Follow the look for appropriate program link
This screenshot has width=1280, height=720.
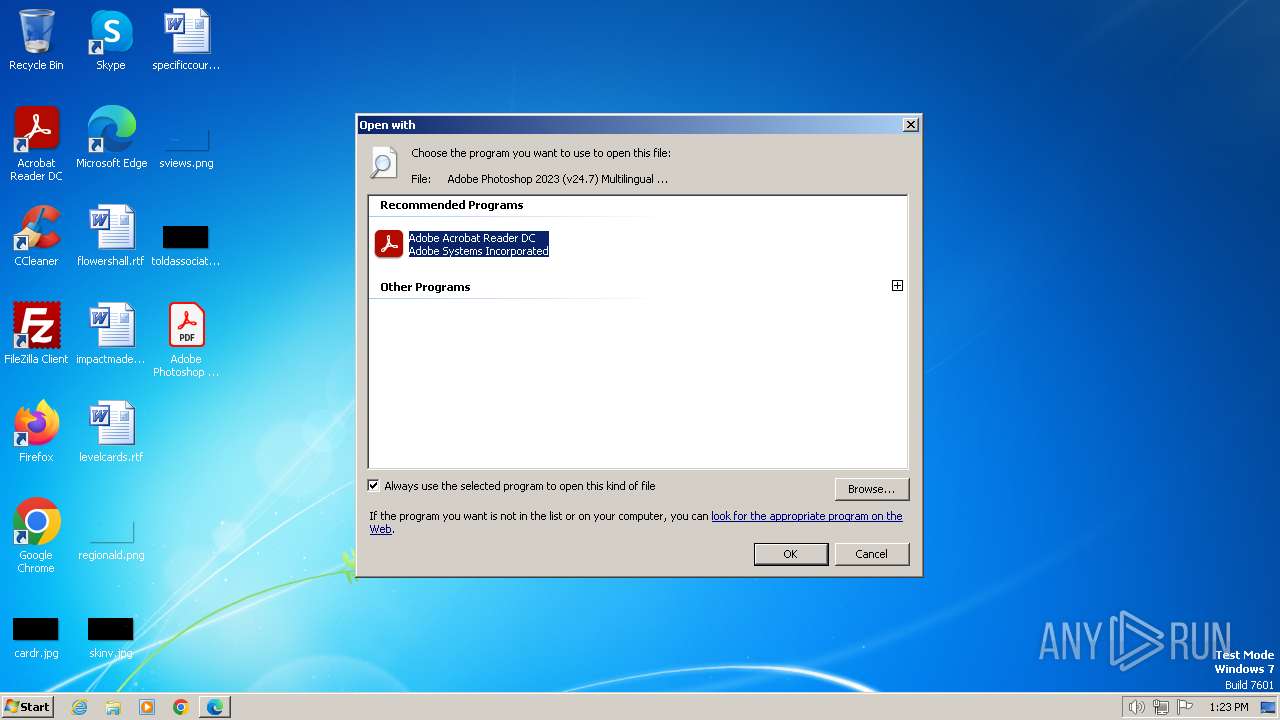(x=806, y=516)
